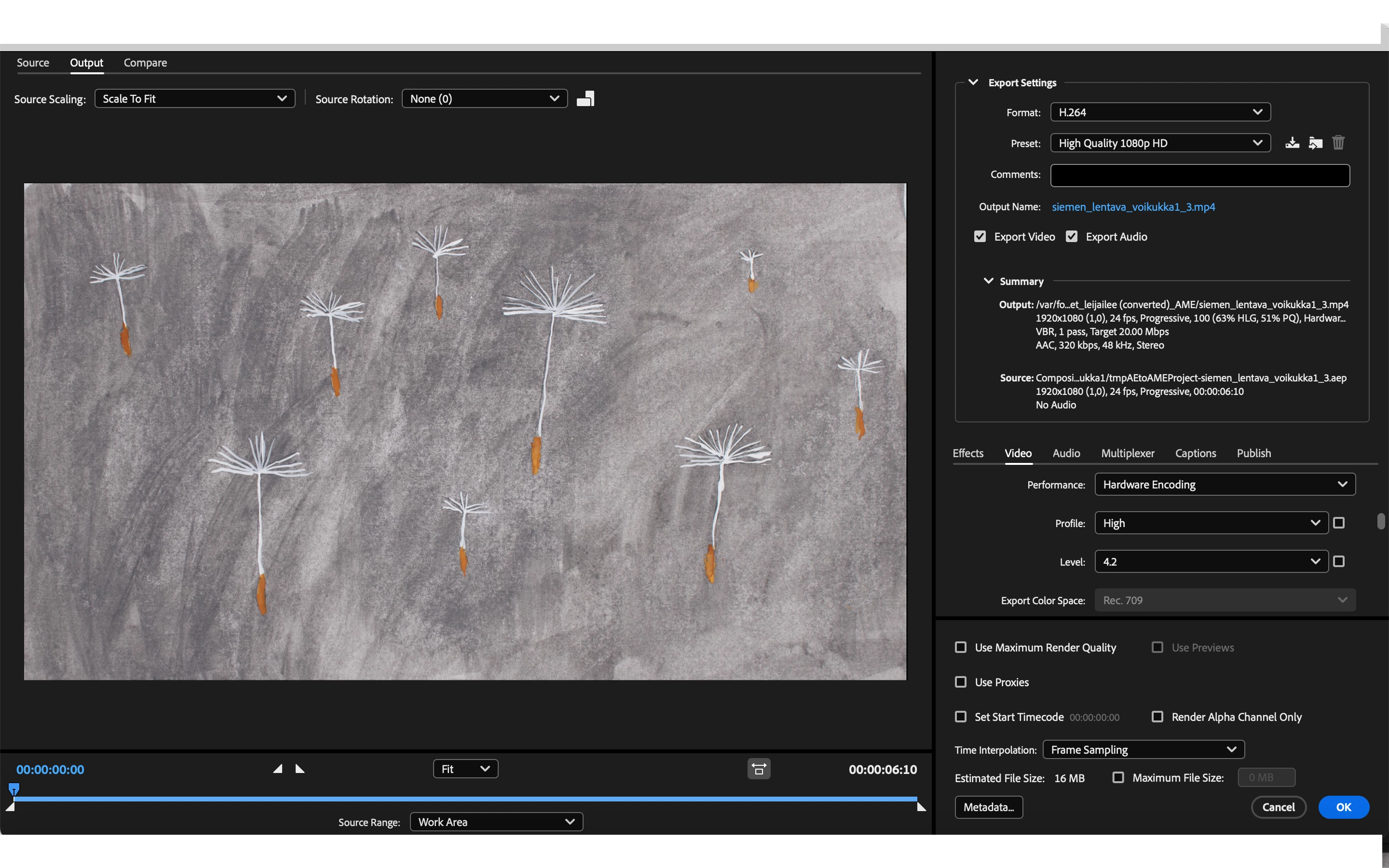Open output name siemen_lentava_voikukka1_3.mp4 link
1389x868 pixels.
tap(1133, 207)
